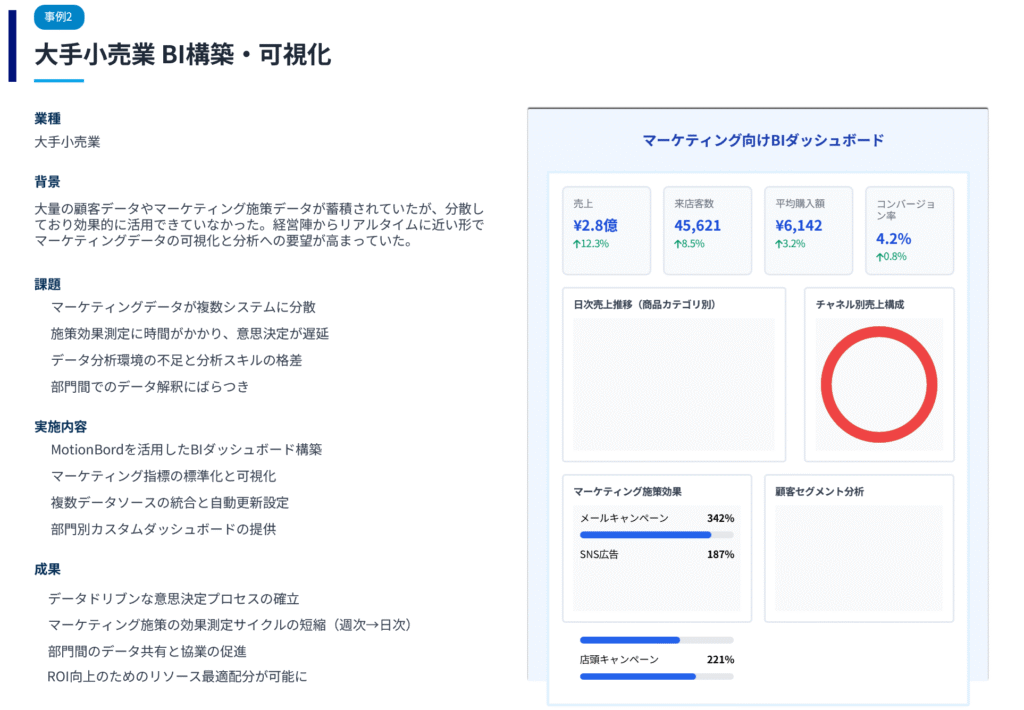
Task: Click the green up arrow under 売上
Action: point(577,244)
